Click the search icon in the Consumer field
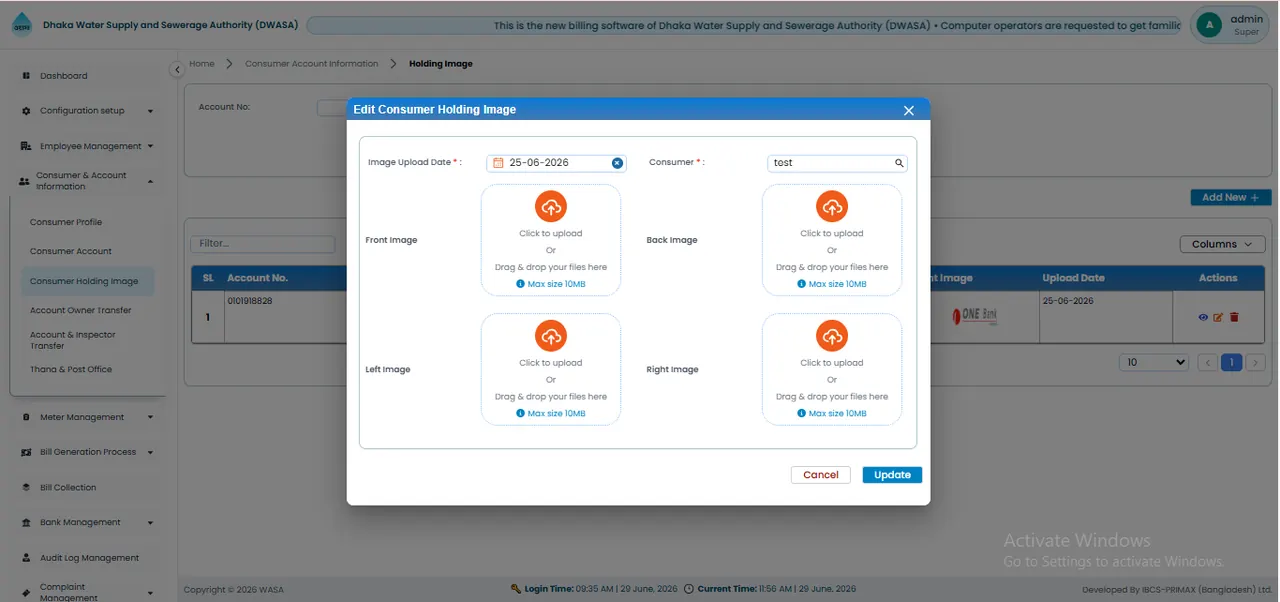The height and width of the screenshot is (602, 1280). [899, 163]
